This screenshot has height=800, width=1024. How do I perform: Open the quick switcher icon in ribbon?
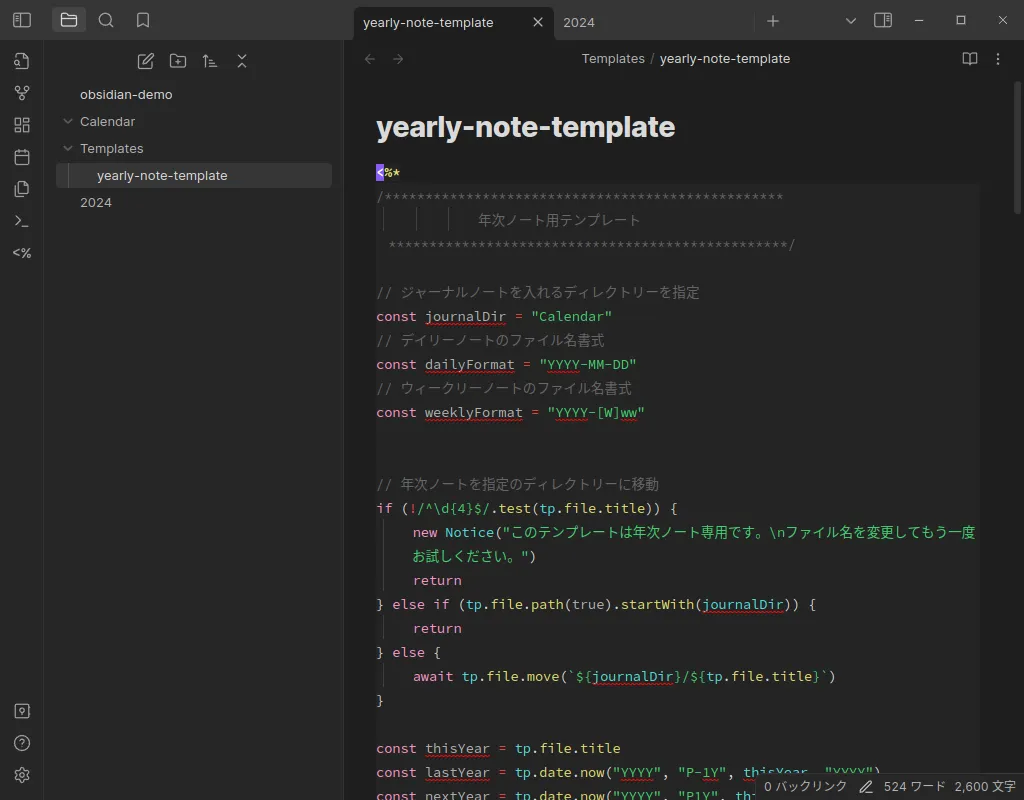tap(22, 61)
